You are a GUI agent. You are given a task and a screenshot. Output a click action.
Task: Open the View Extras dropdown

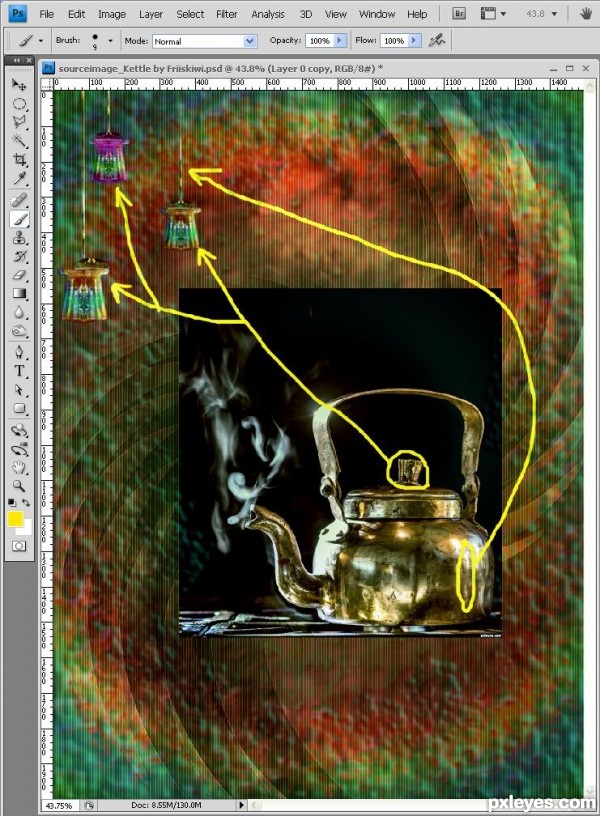tap(494, 14)
